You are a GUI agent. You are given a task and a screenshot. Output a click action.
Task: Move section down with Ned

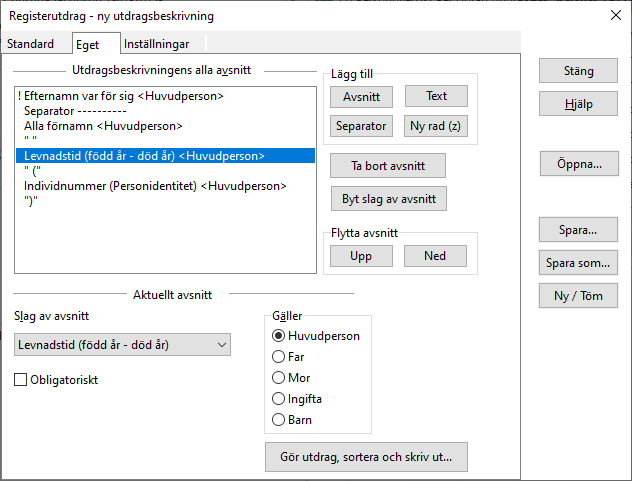[435, 255]
